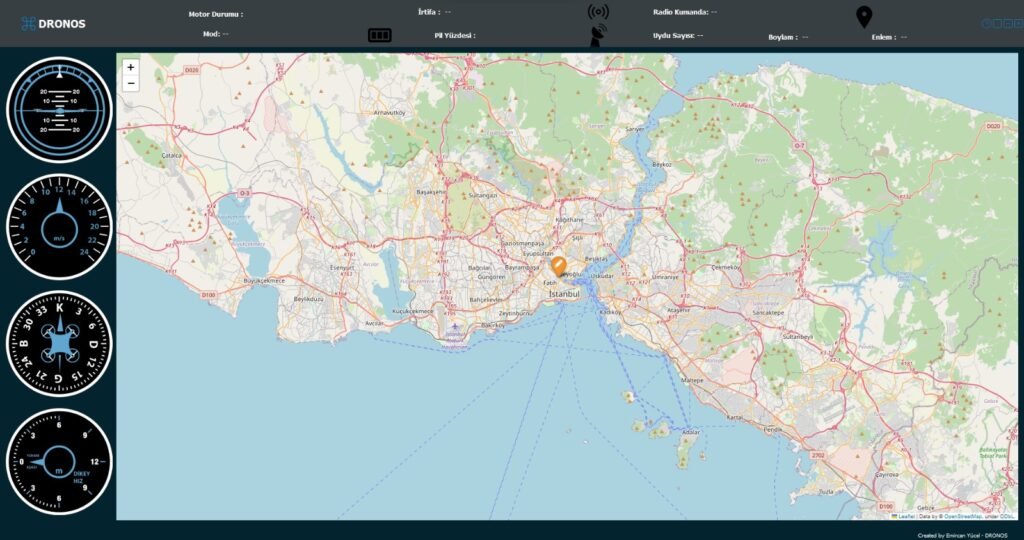Screen dimensions: 1024x540
Task: Click the Motor Durumu status label
Action: point(216,14)
